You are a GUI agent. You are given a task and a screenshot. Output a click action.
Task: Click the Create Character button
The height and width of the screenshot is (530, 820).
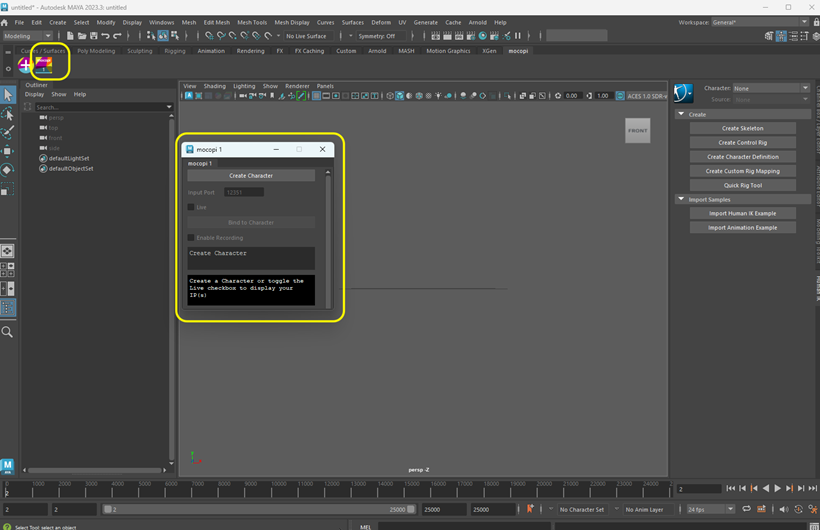pyautogui.click(x=251, y=176)
